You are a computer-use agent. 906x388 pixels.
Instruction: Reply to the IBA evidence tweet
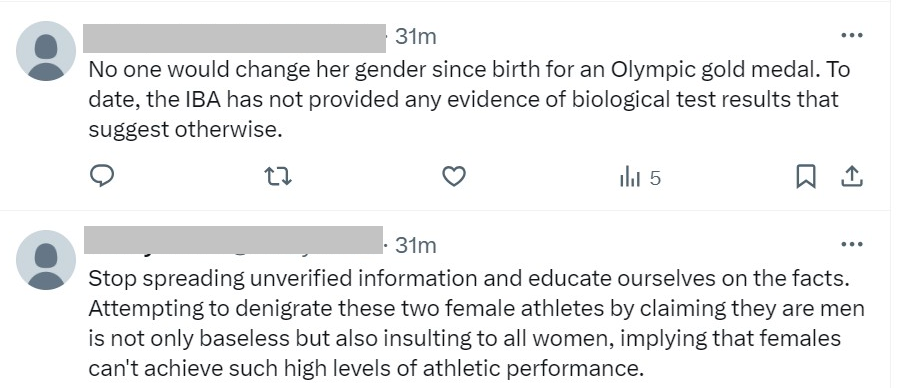[x=102, y=176]
